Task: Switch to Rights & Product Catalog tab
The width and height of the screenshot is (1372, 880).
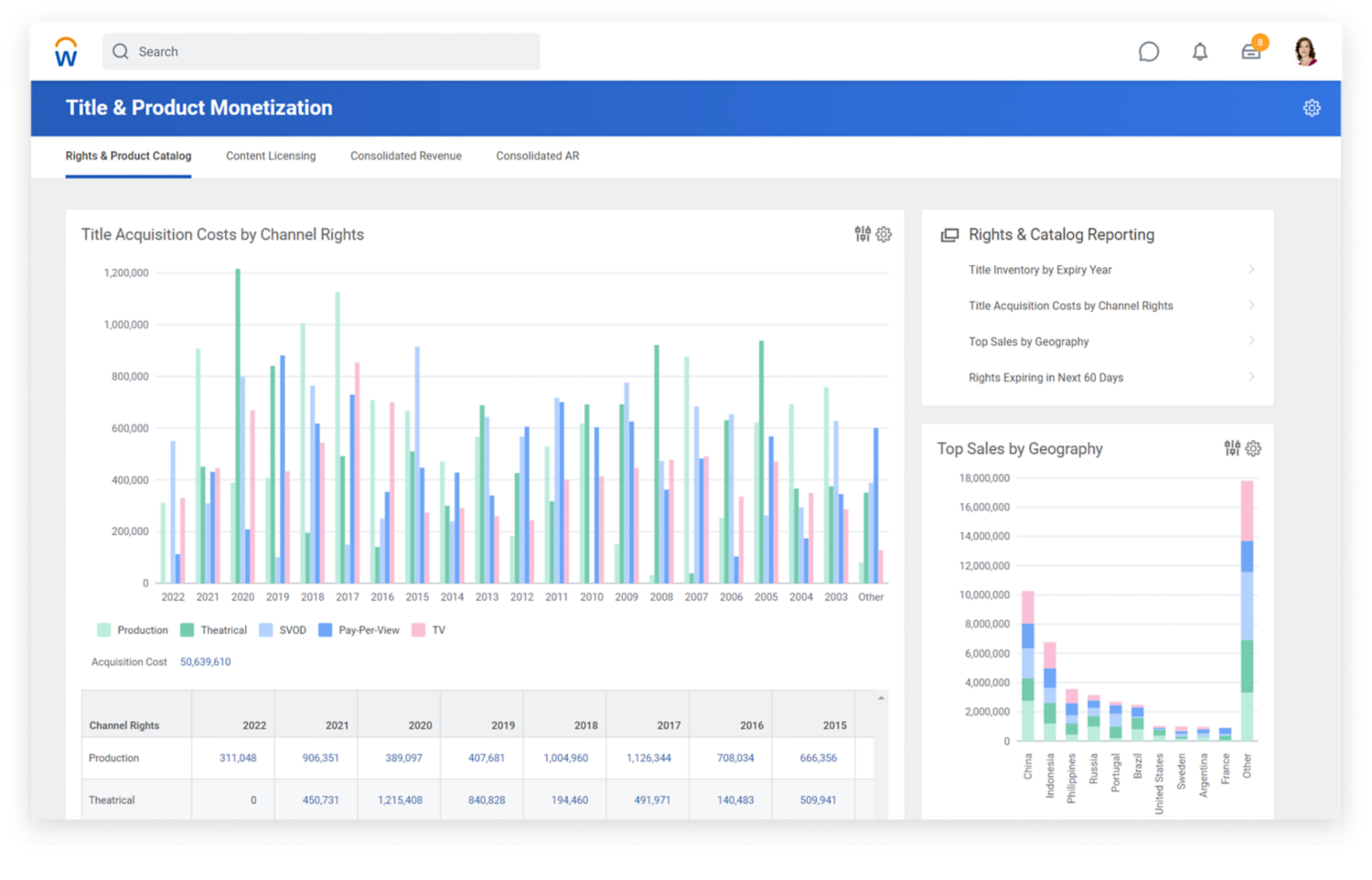Action: coord(128,156)
